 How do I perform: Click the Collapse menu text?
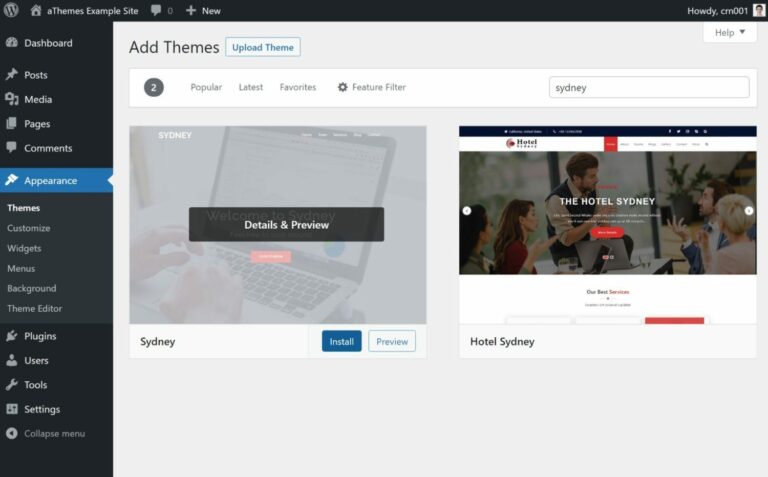[x=54, y=433]
